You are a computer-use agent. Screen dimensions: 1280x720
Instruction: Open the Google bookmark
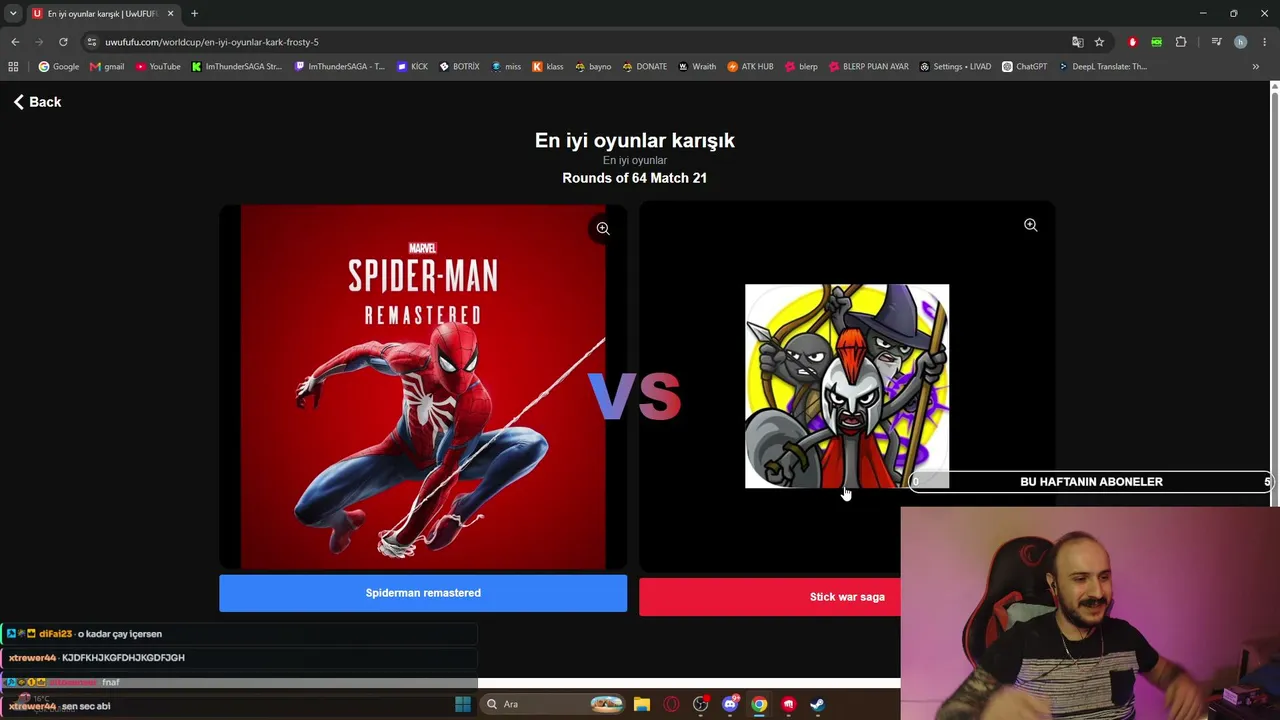59,67
